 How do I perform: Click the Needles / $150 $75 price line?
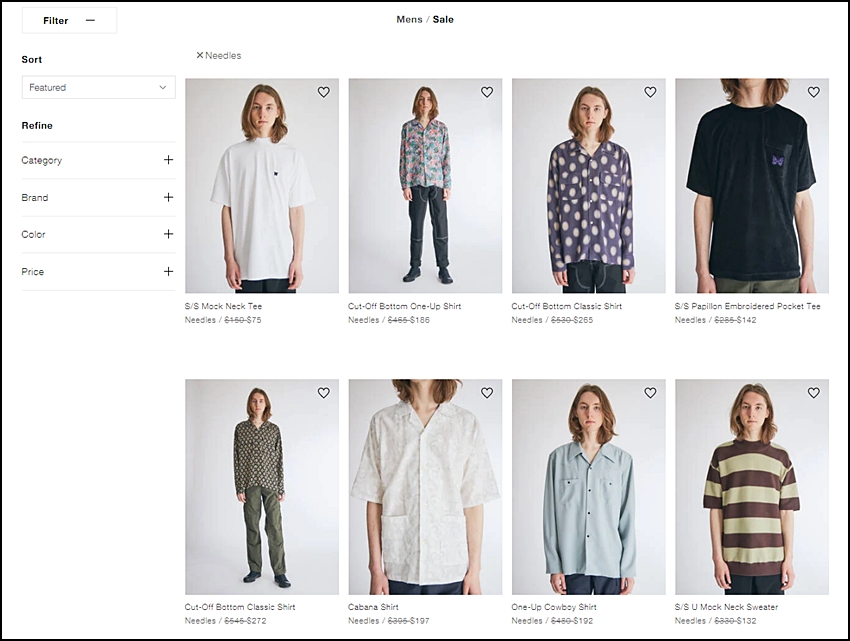click(223, 320)
